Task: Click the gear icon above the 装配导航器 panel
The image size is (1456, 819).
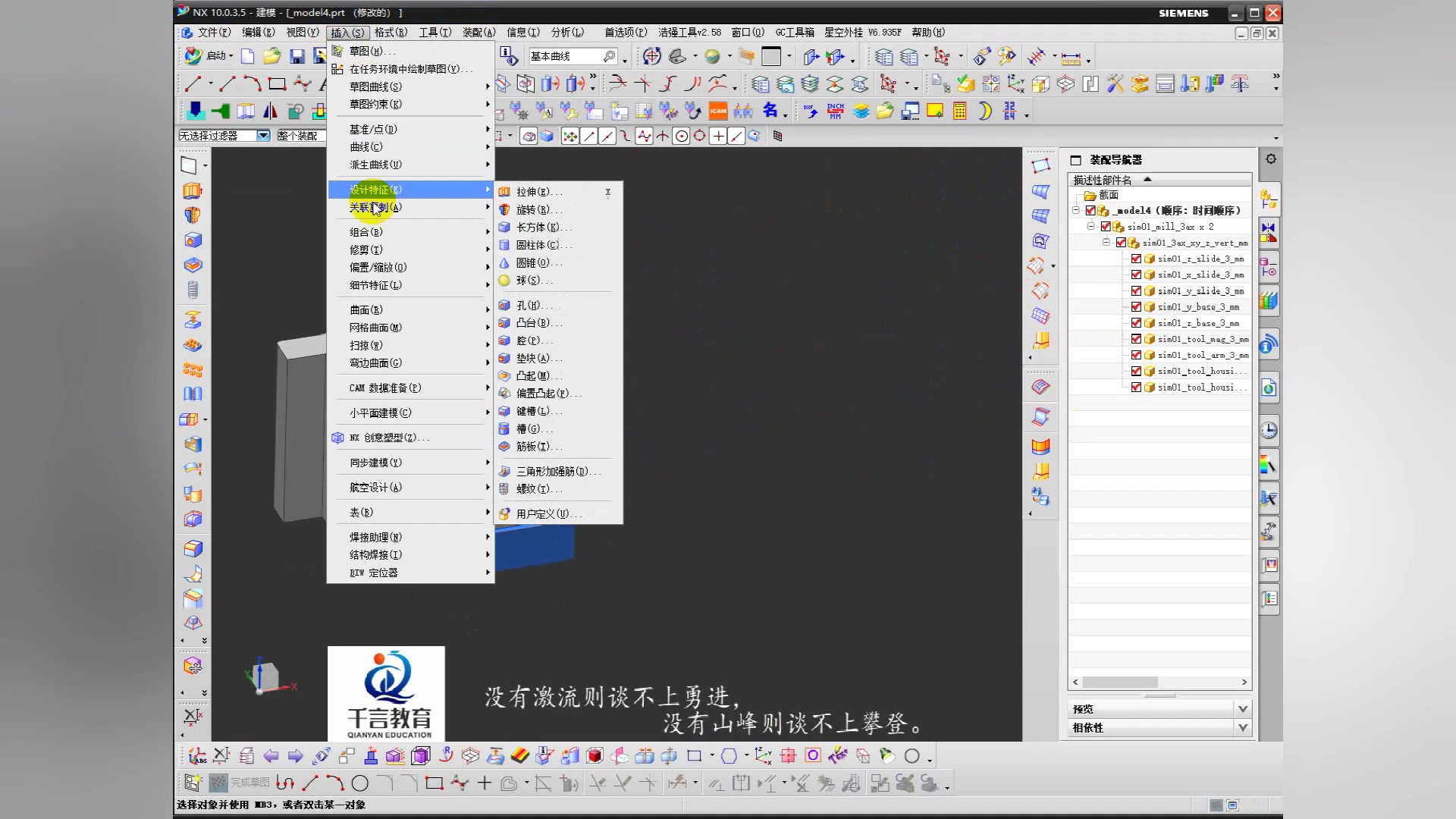Action: click(1270, 158)
